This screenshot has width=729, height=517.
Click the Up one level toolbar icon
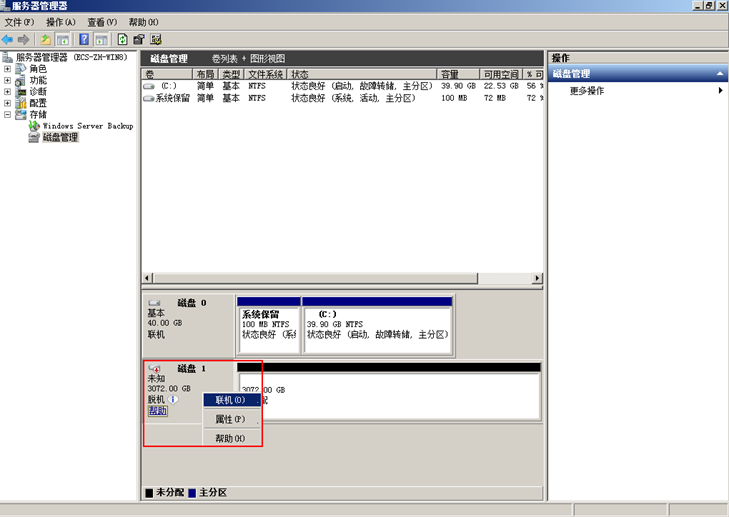45,39
